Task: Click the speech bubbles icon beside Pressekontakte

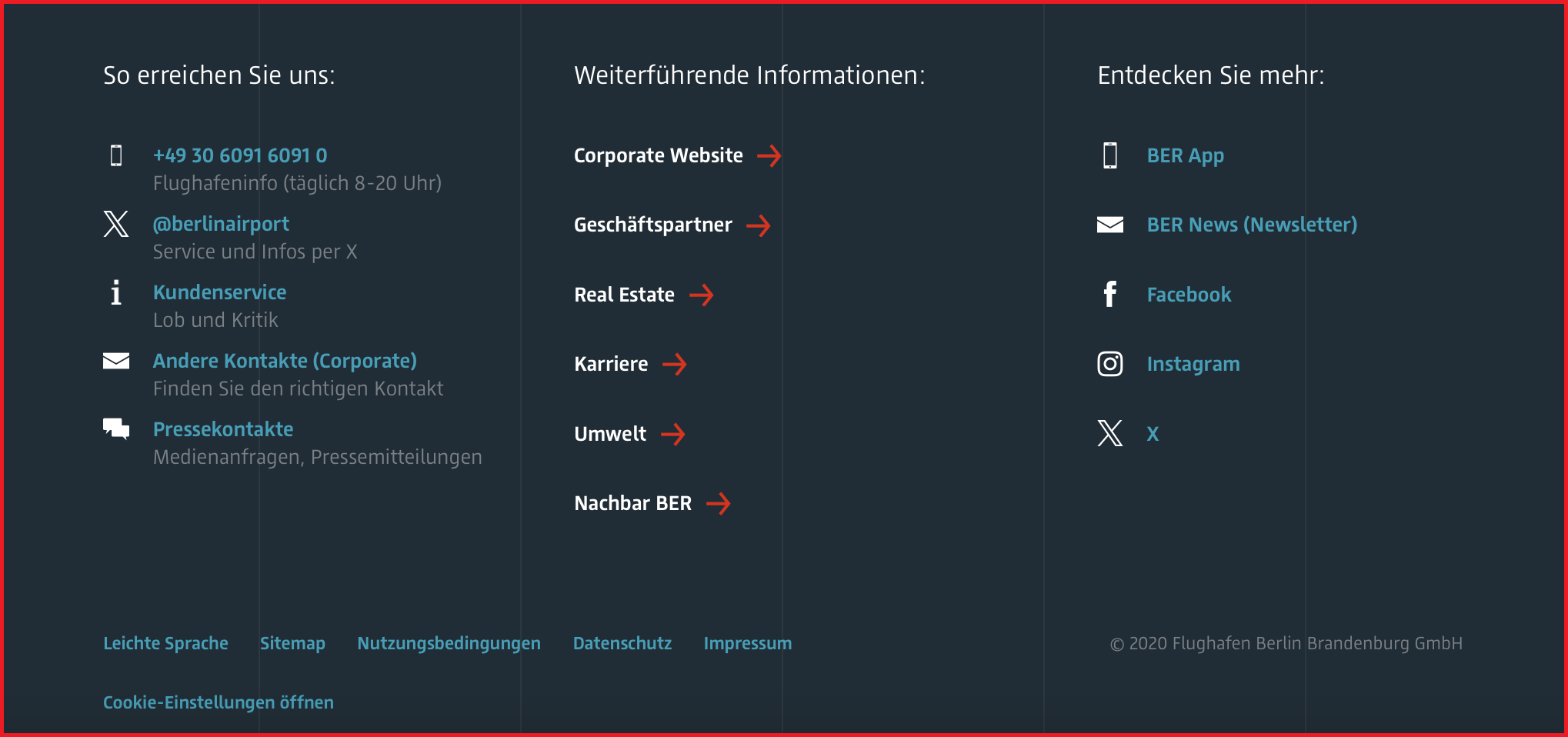Action: coord(116,429)
